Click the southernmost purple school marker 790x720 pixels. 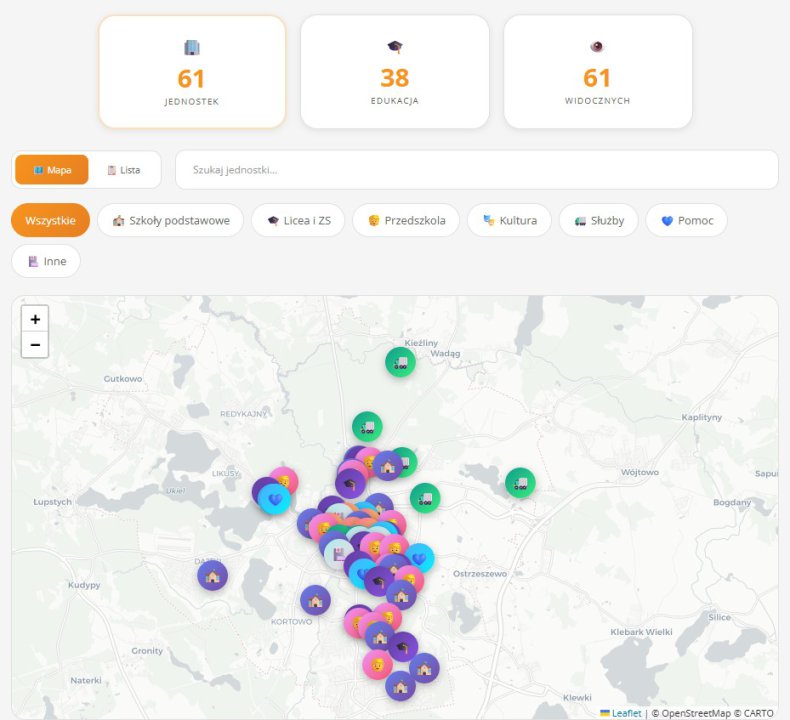click(400, 685)
